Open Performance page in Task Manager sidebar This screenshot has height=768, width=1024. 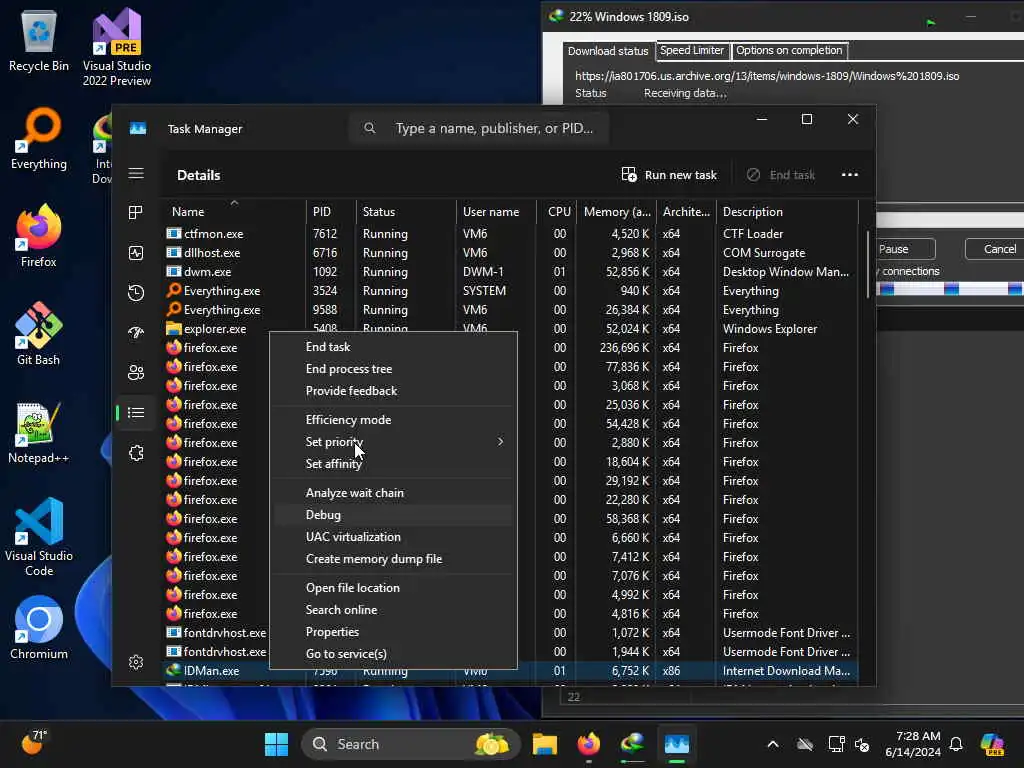click(136, 253)
